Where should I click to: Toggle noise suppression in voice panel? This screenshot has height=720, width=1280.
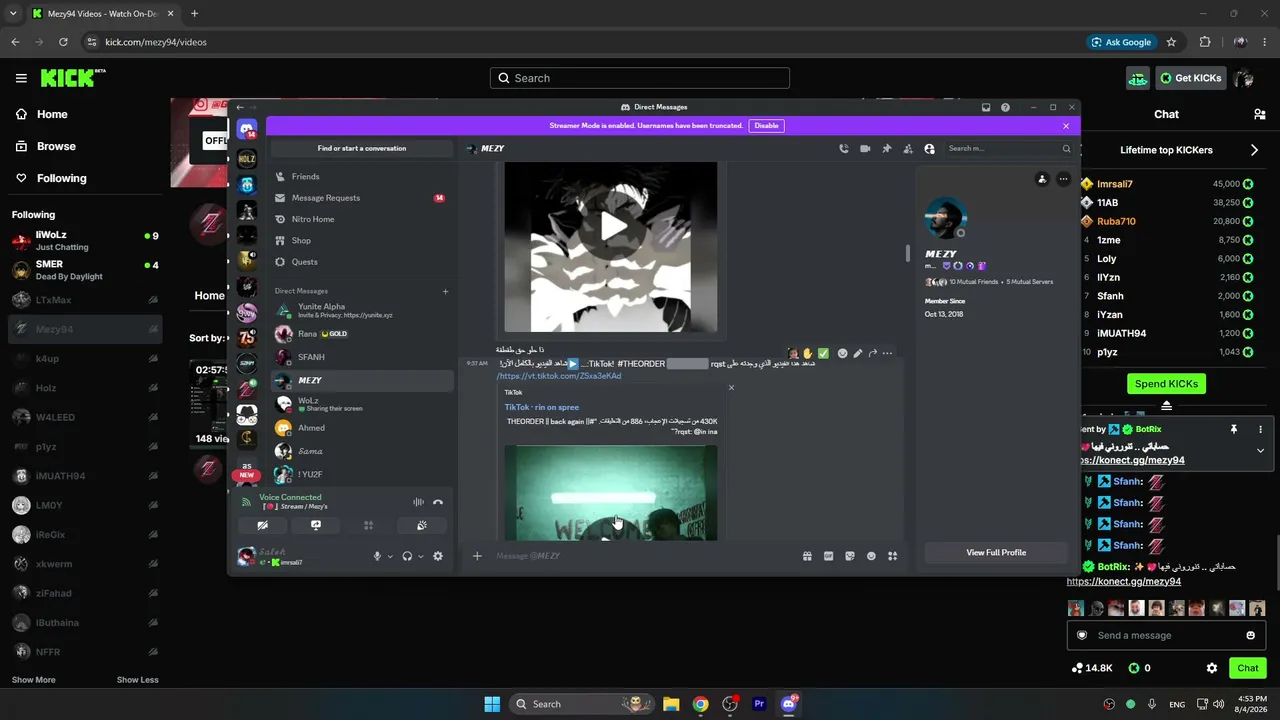coord(418,502)
